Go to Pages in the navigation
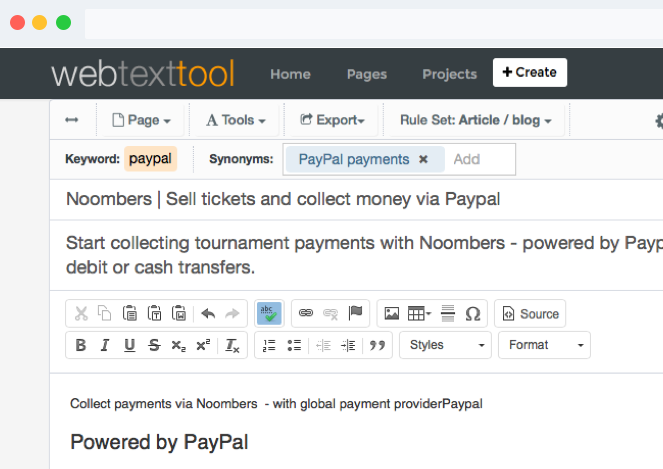The height and width of the screenshot is (469, 663). pyautogui.click(x=367, y=74)
